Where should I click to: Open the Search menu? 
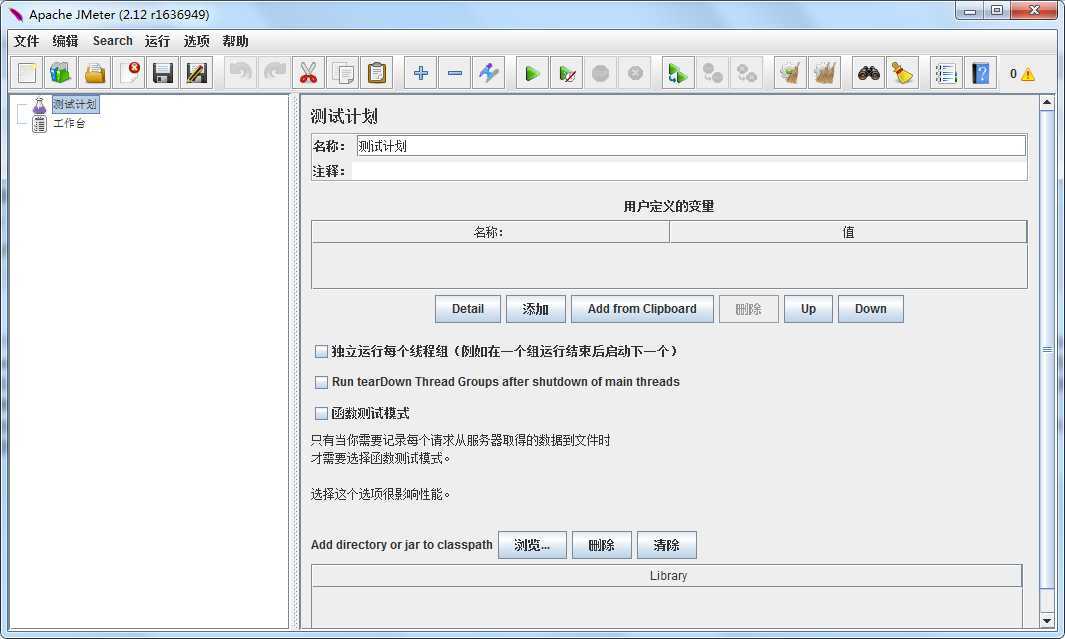[x=113, y=41]
